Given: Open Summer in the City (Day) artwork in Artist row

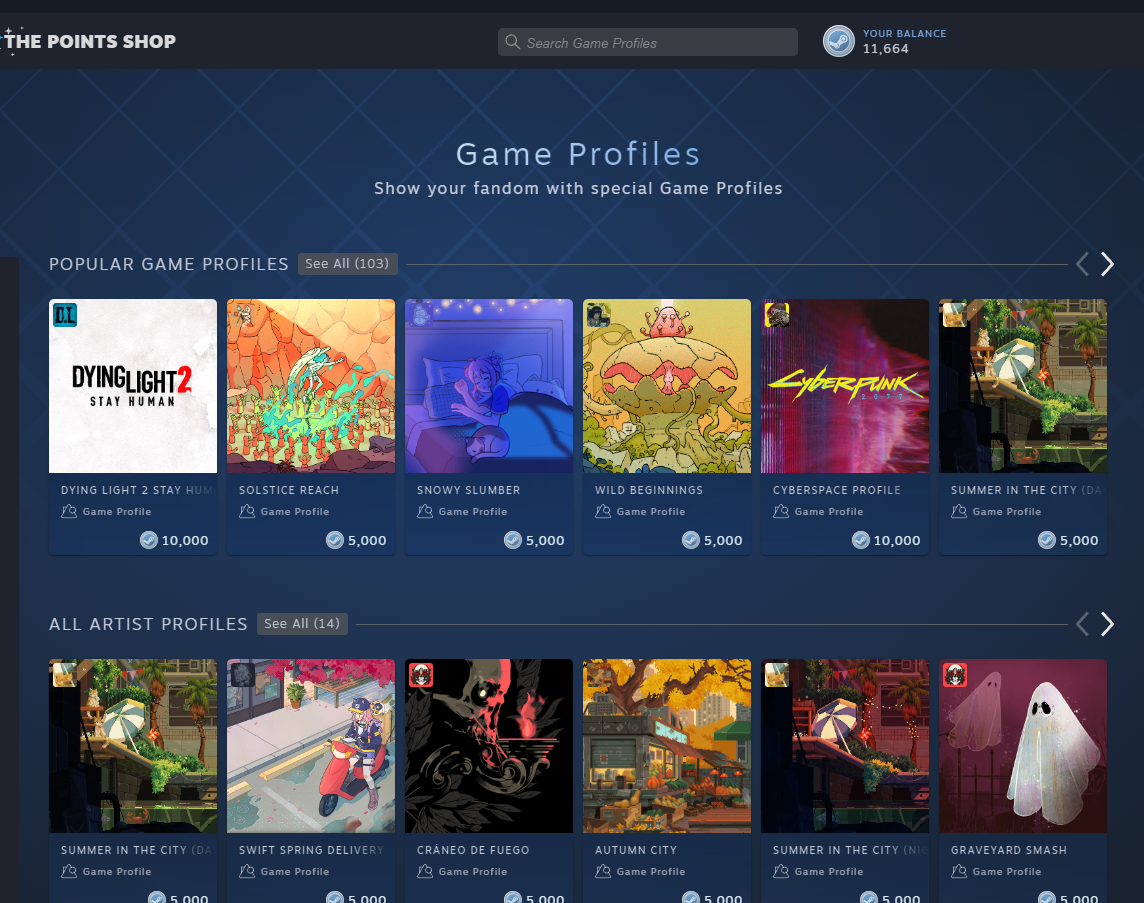Looking at the screenshot, I should tap(133, 746).
